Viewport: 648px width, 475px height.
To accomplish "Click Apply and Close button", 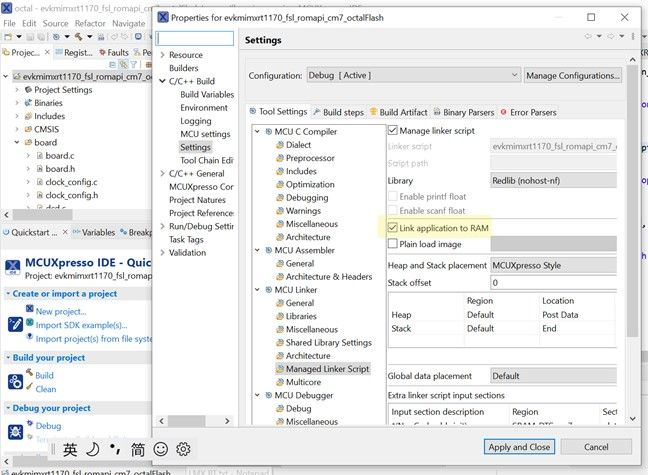I will pos(519,447).
